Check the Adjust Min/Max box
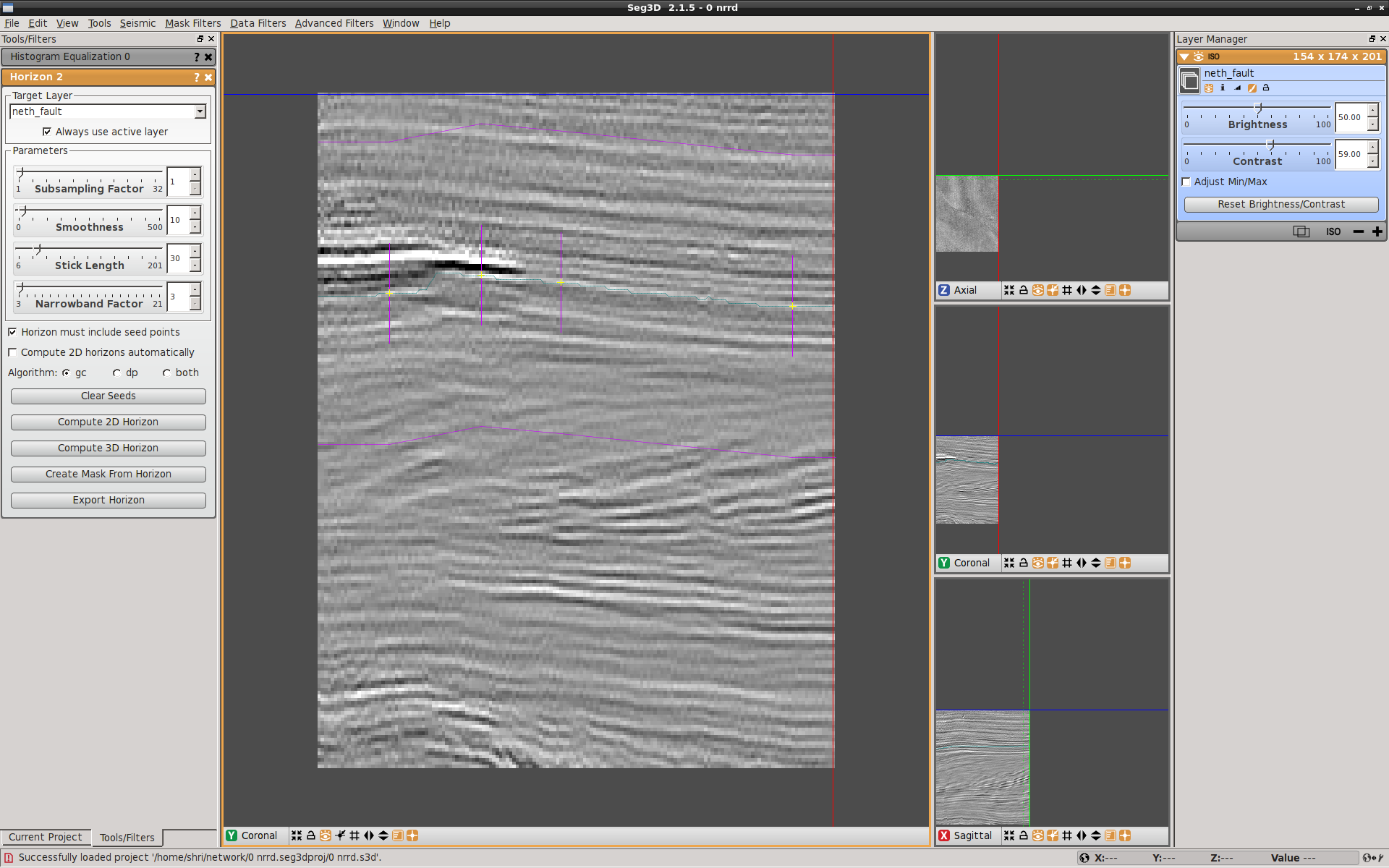Viewport: 1389px width, 868px height. tap(1186, 182)
